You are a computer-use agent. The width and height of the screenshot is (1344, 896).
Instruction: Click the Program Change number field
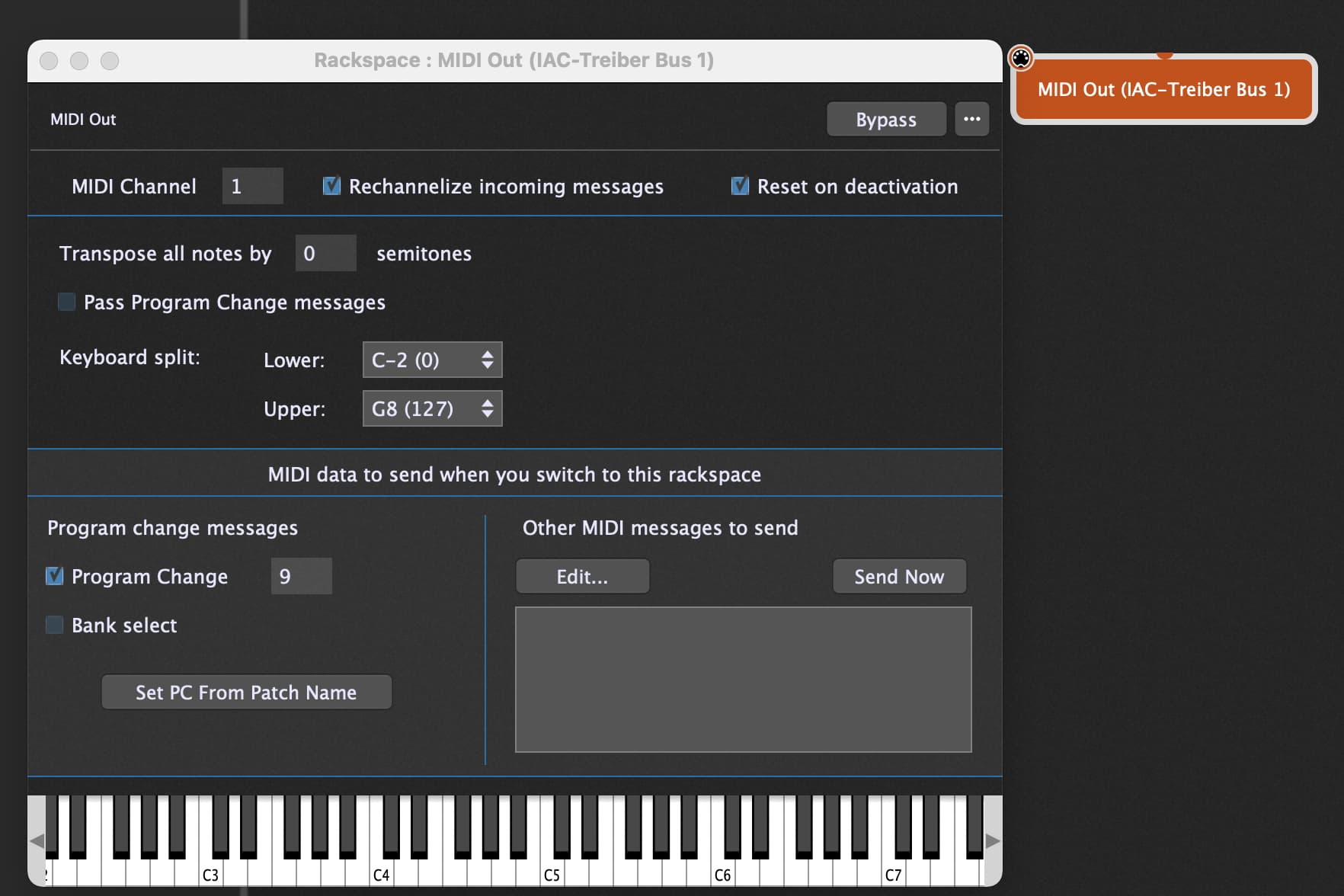(301, 576)
